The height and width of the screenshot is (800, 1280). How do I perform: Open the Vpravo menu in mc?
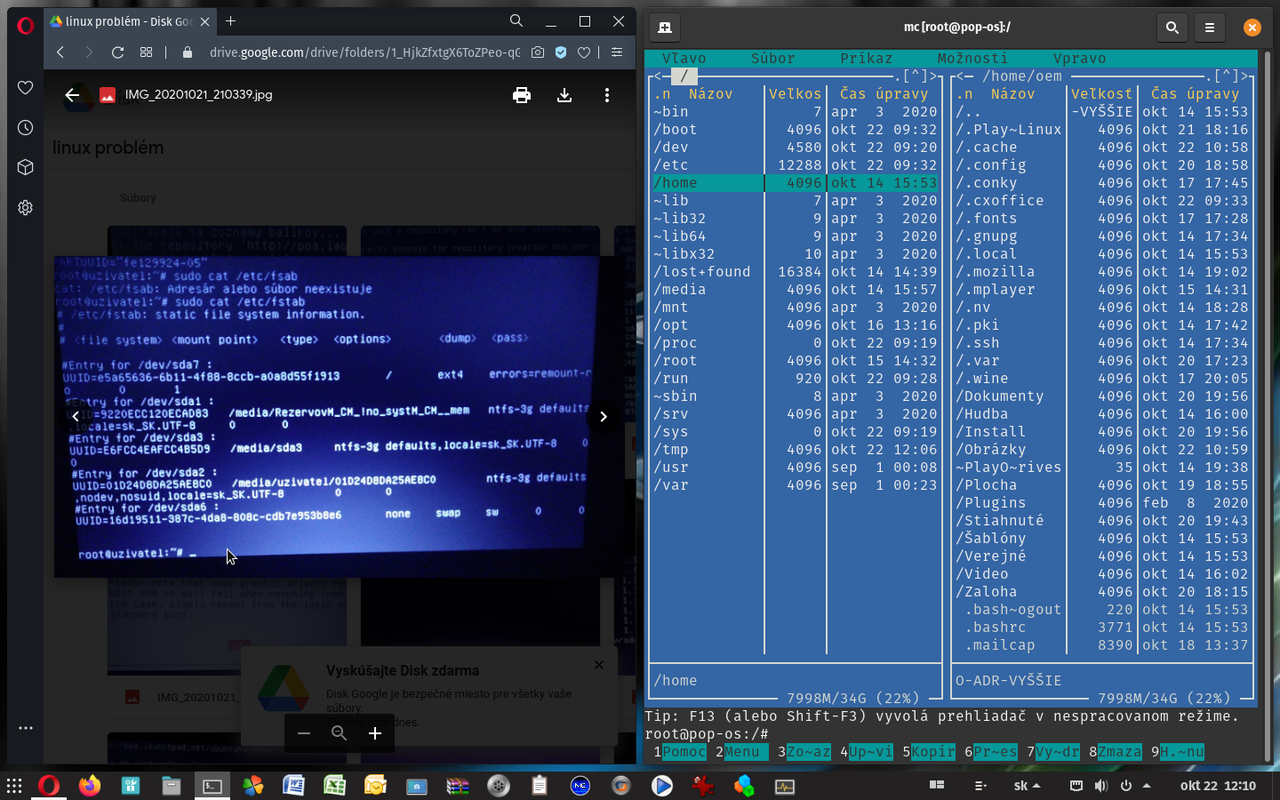tap(1079, 58)
